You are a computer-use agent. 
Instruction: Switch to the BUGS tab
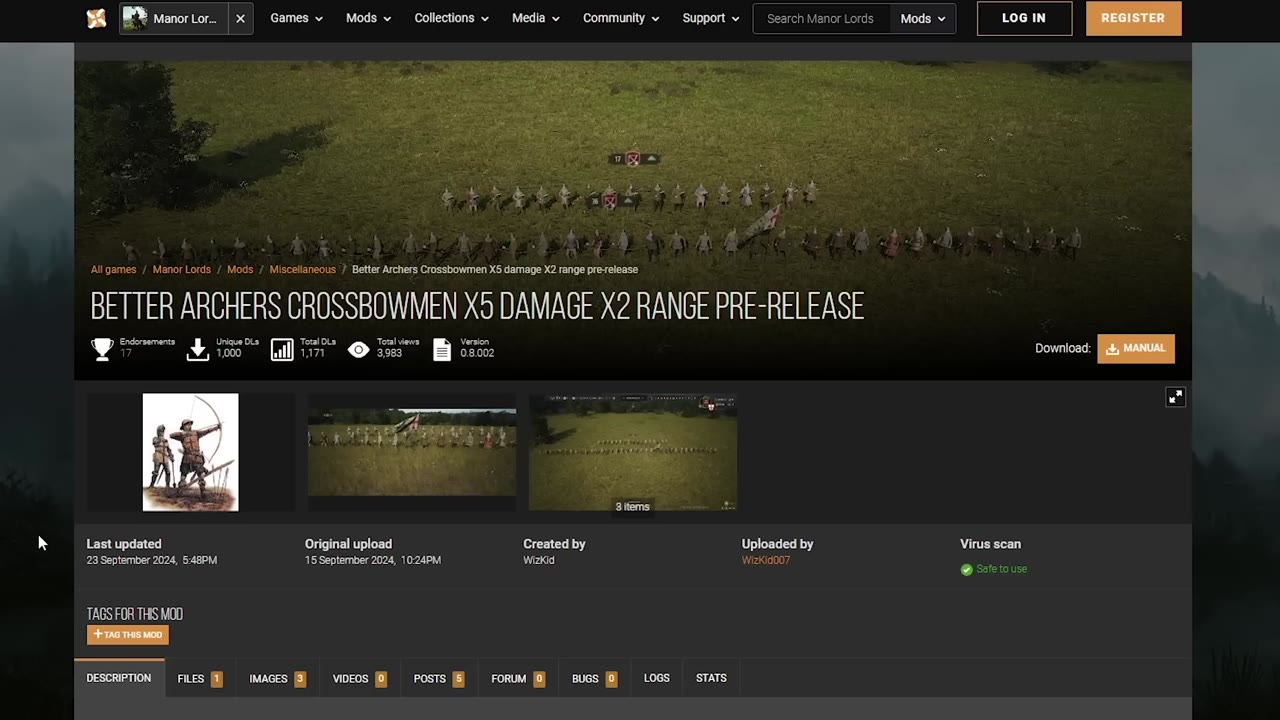coord(594,678)
